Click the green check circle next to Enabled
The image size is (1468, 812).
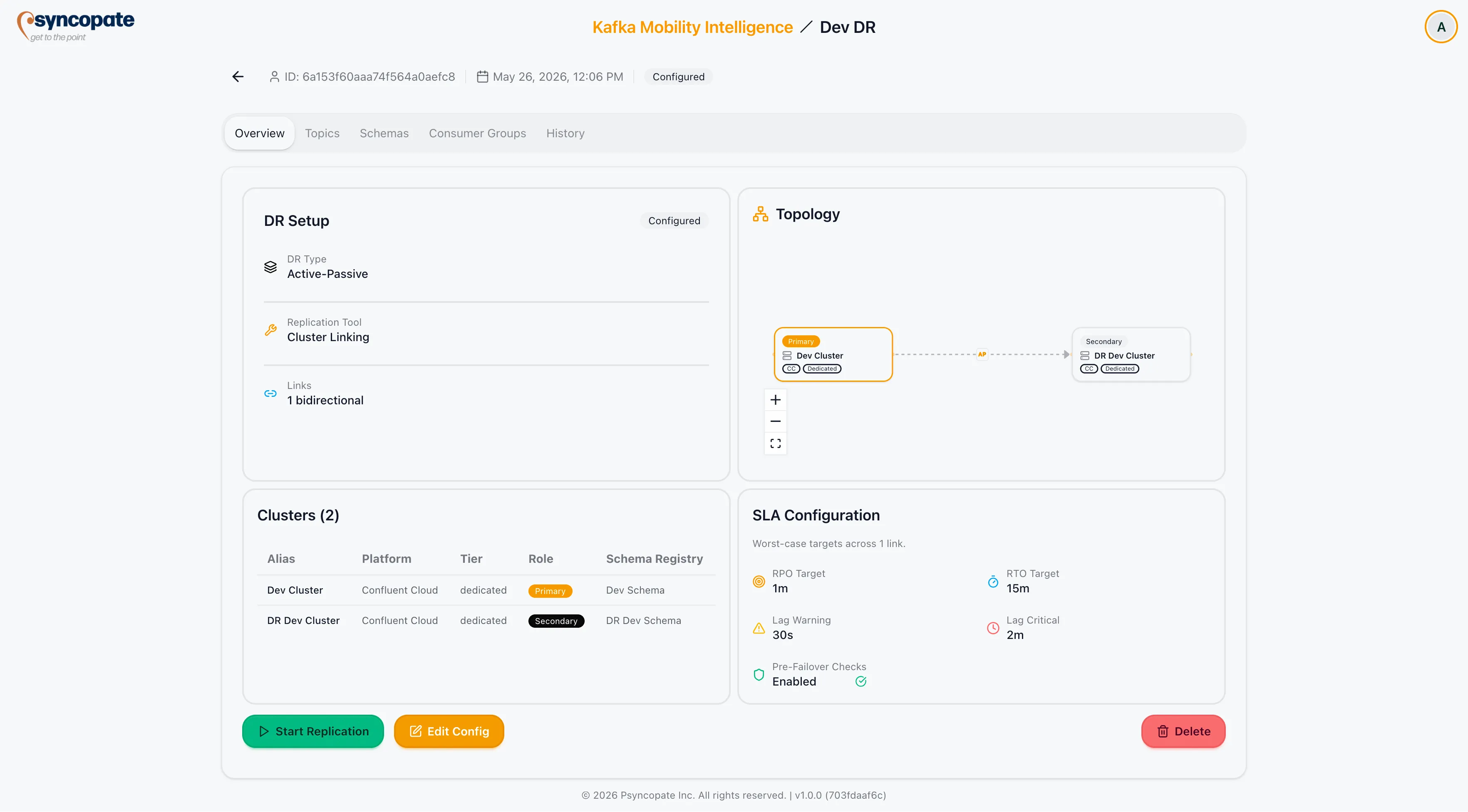861,681
